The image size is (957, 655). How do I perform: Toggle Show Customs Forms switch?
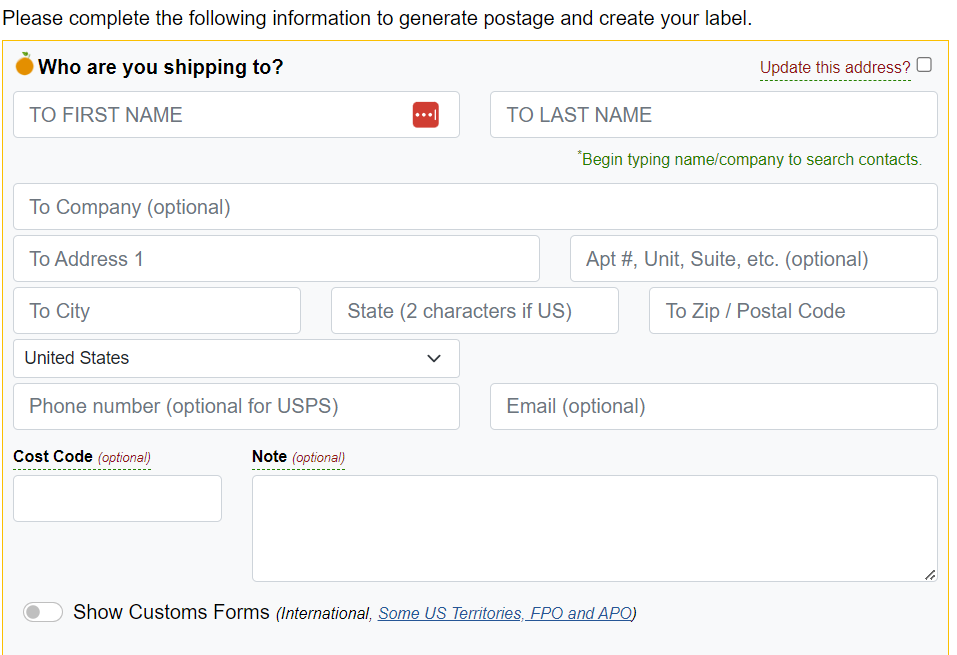43,612
